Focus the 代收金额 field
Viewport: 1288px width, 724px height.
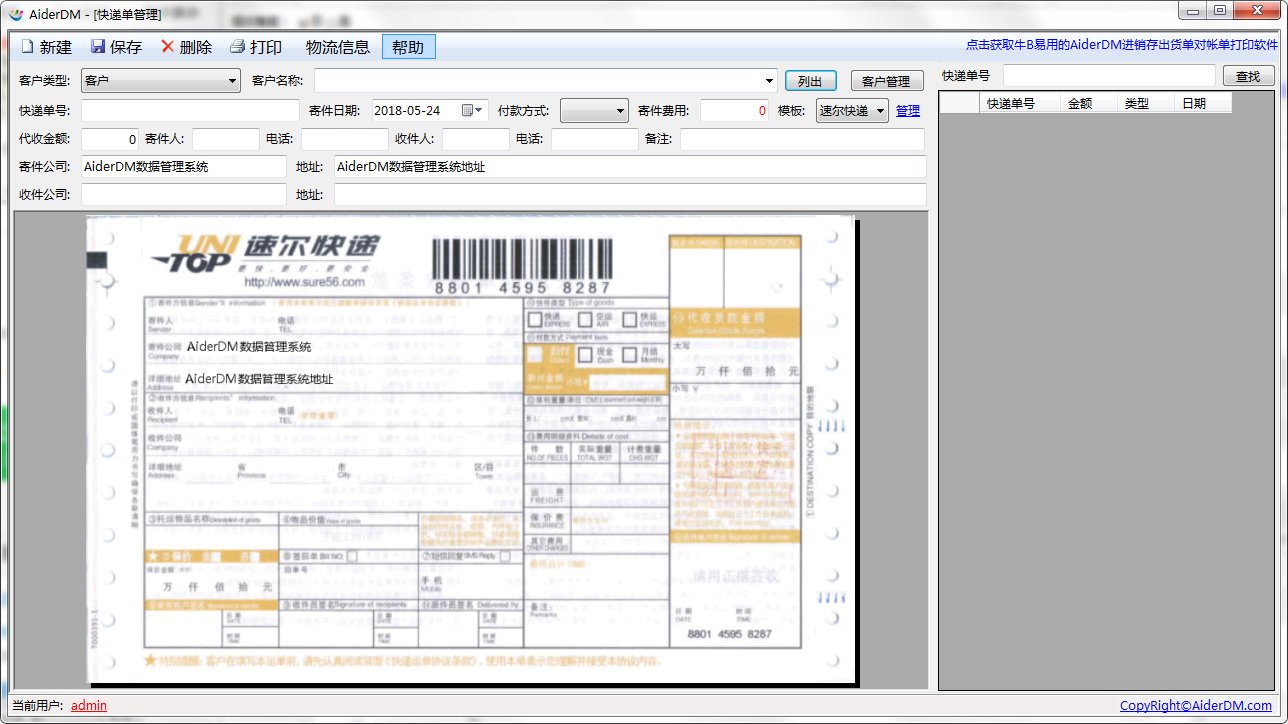(110, 139)
